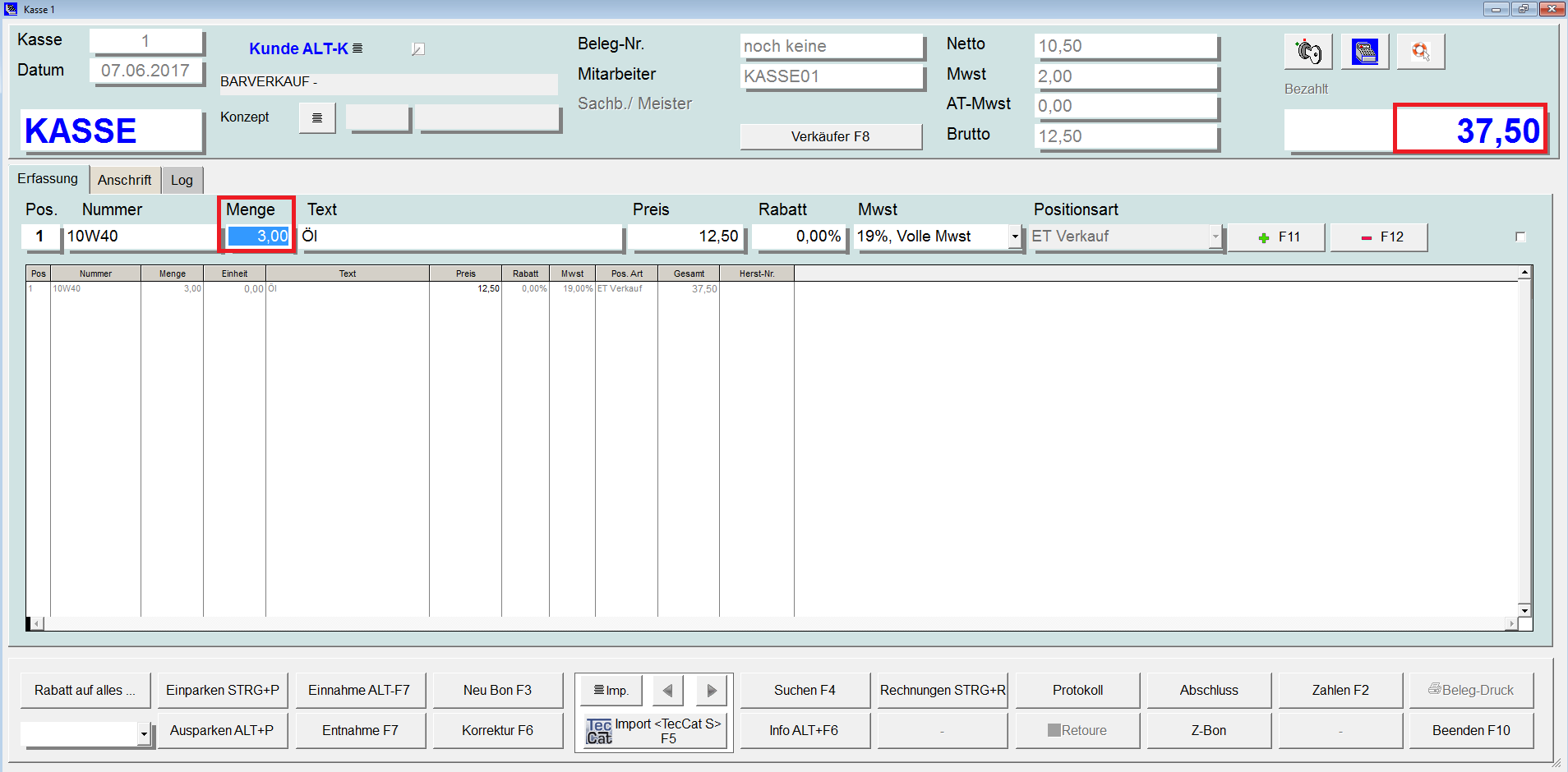
Task: Click the table scrollbar down arrow
Action: [1524, 610]
